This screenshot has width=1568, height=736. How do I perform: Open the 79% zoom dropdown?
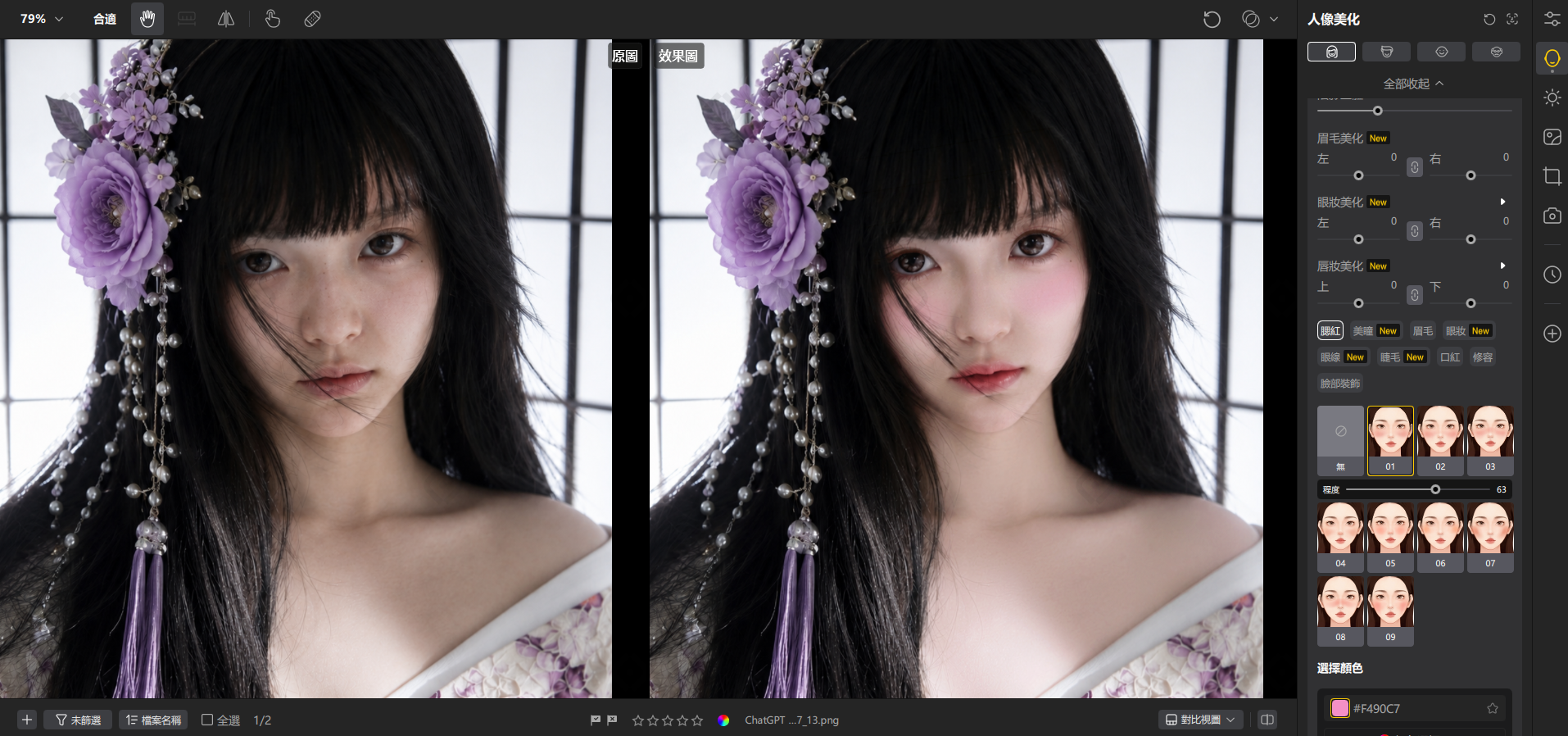(41, 19)
